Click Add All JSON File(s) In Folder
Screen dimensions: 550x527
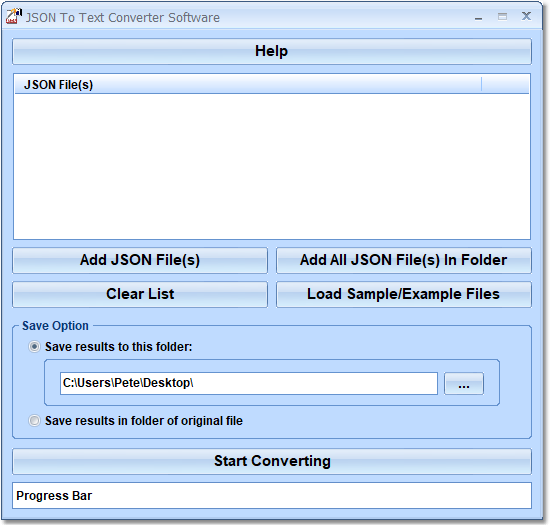tap(404, 260)
